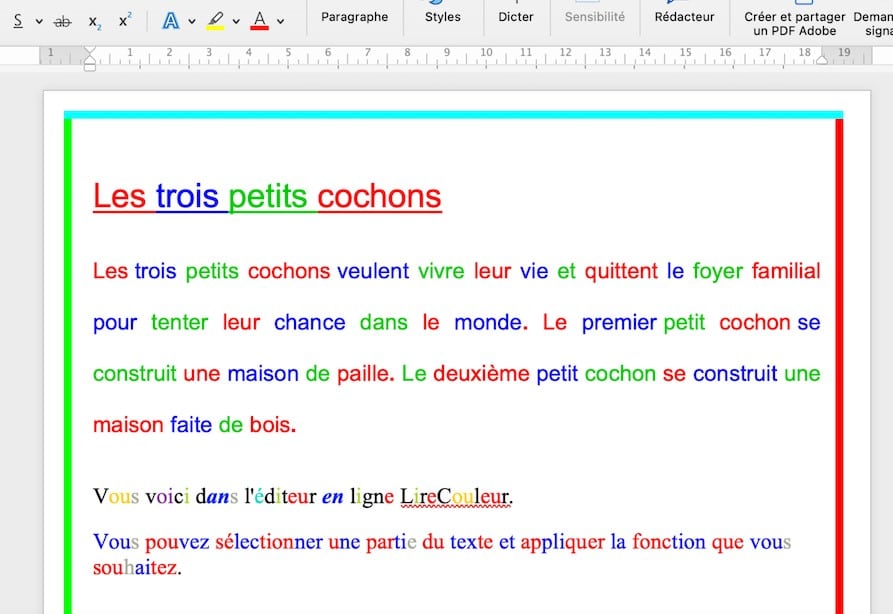The width and height of the screenshot is (893, 614).
Task: Open the Paragraphe group
Action: coord(354,17)
